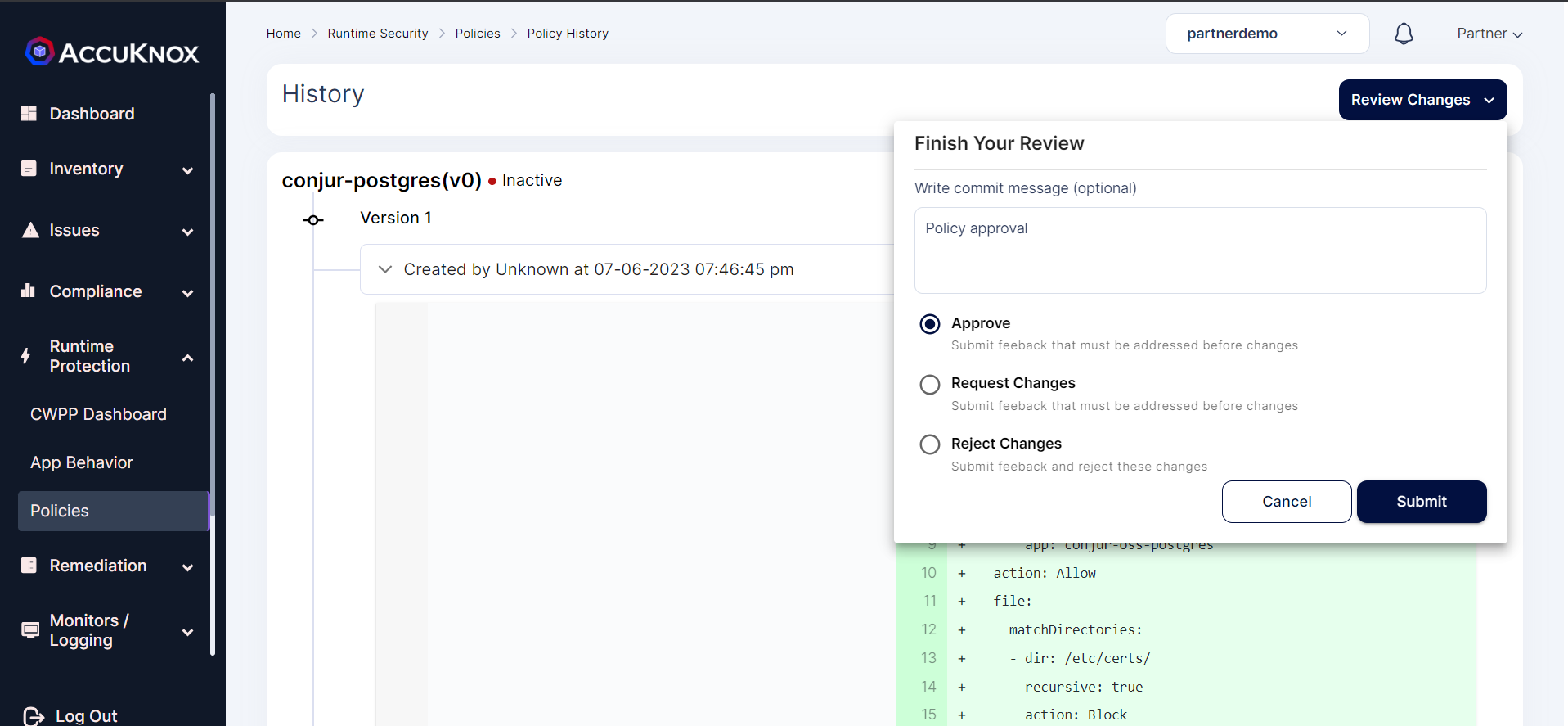Screen dimensions: 1568x726
Task: Click the commit message text box
Action: point(1200,250)
